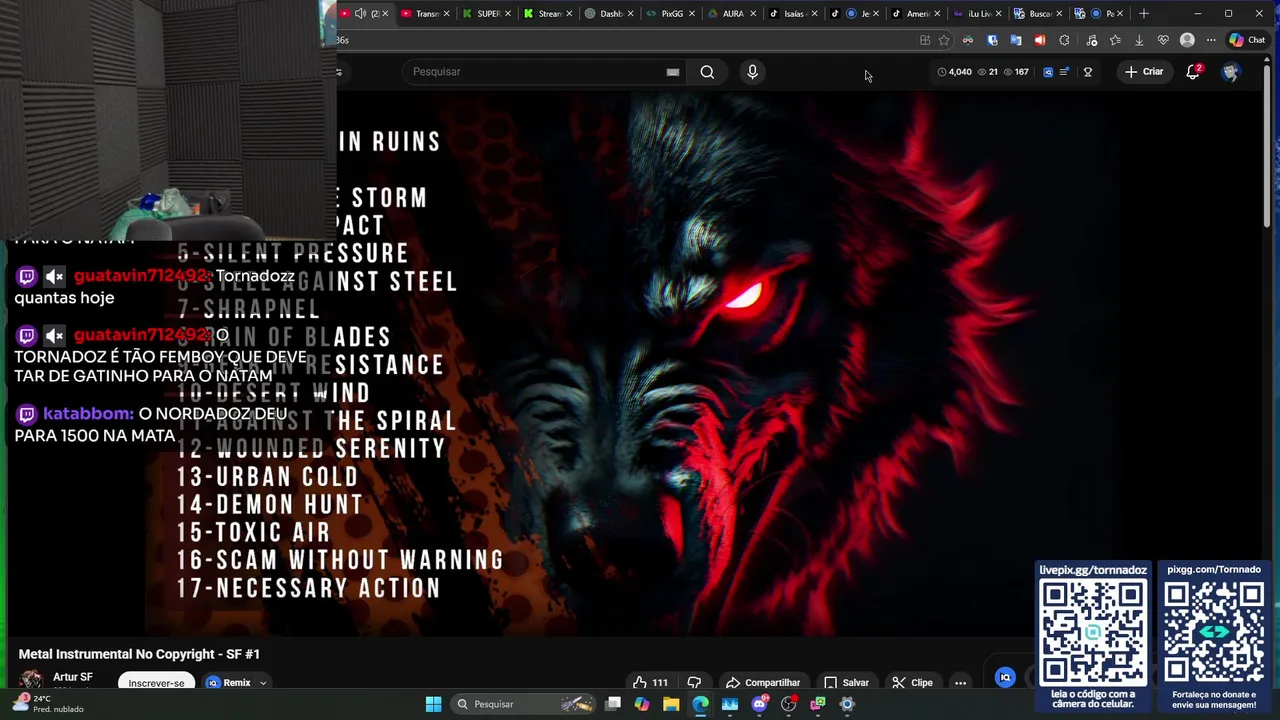This screenshot has height=720, width=1280.
Task: Click track title 14-DEMON HUNT
Action: (270, 505)
